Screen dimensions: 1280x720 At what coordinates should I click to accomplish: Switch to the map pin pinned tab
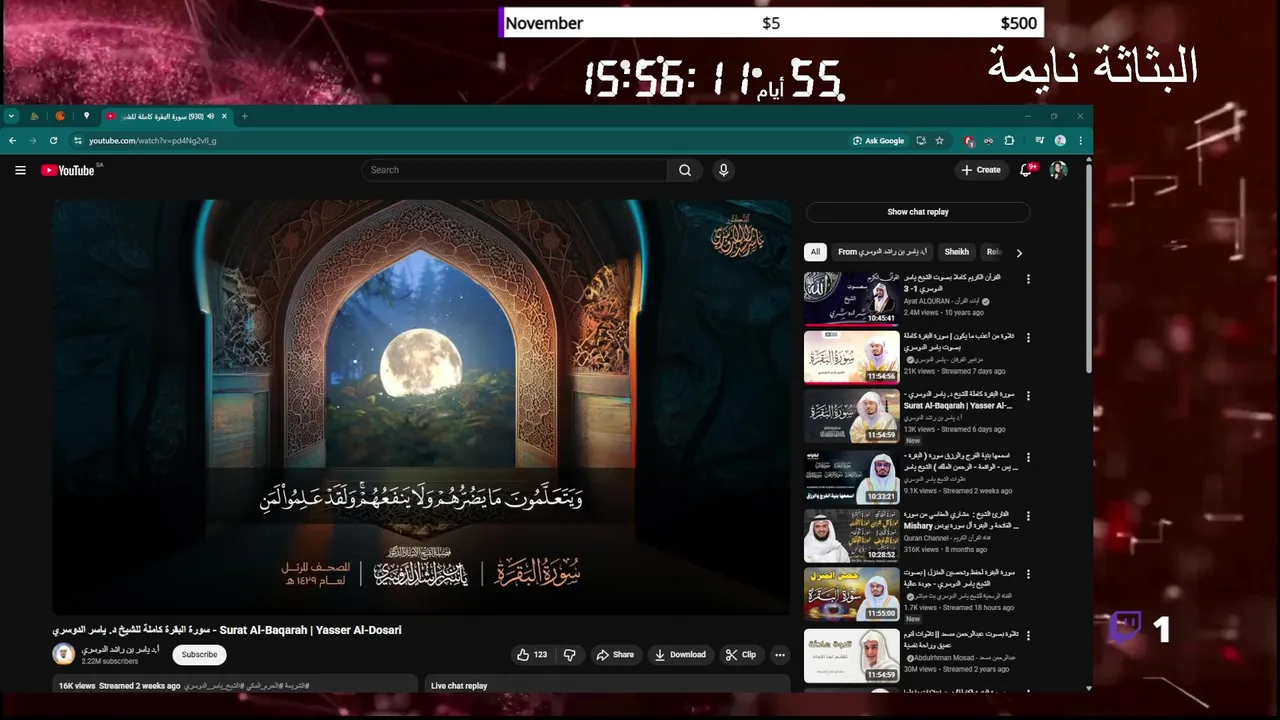(86, 116)
